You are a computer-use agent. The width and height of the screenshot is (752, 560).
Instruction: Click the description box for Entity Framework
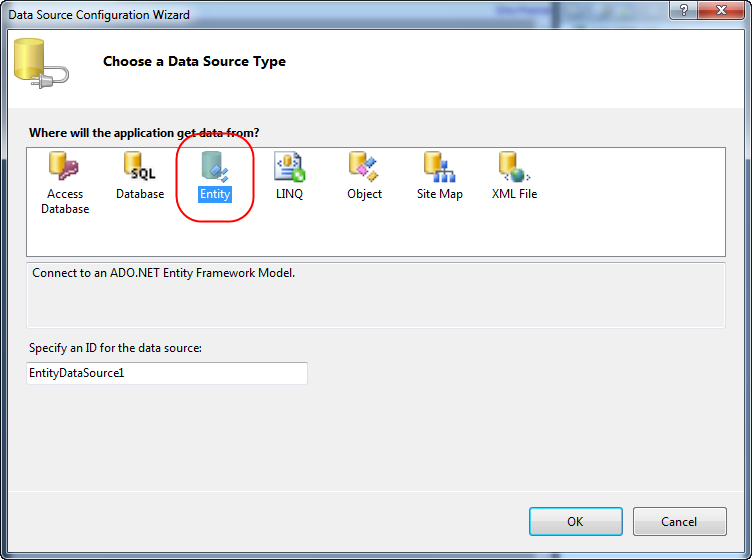point(376,295)
